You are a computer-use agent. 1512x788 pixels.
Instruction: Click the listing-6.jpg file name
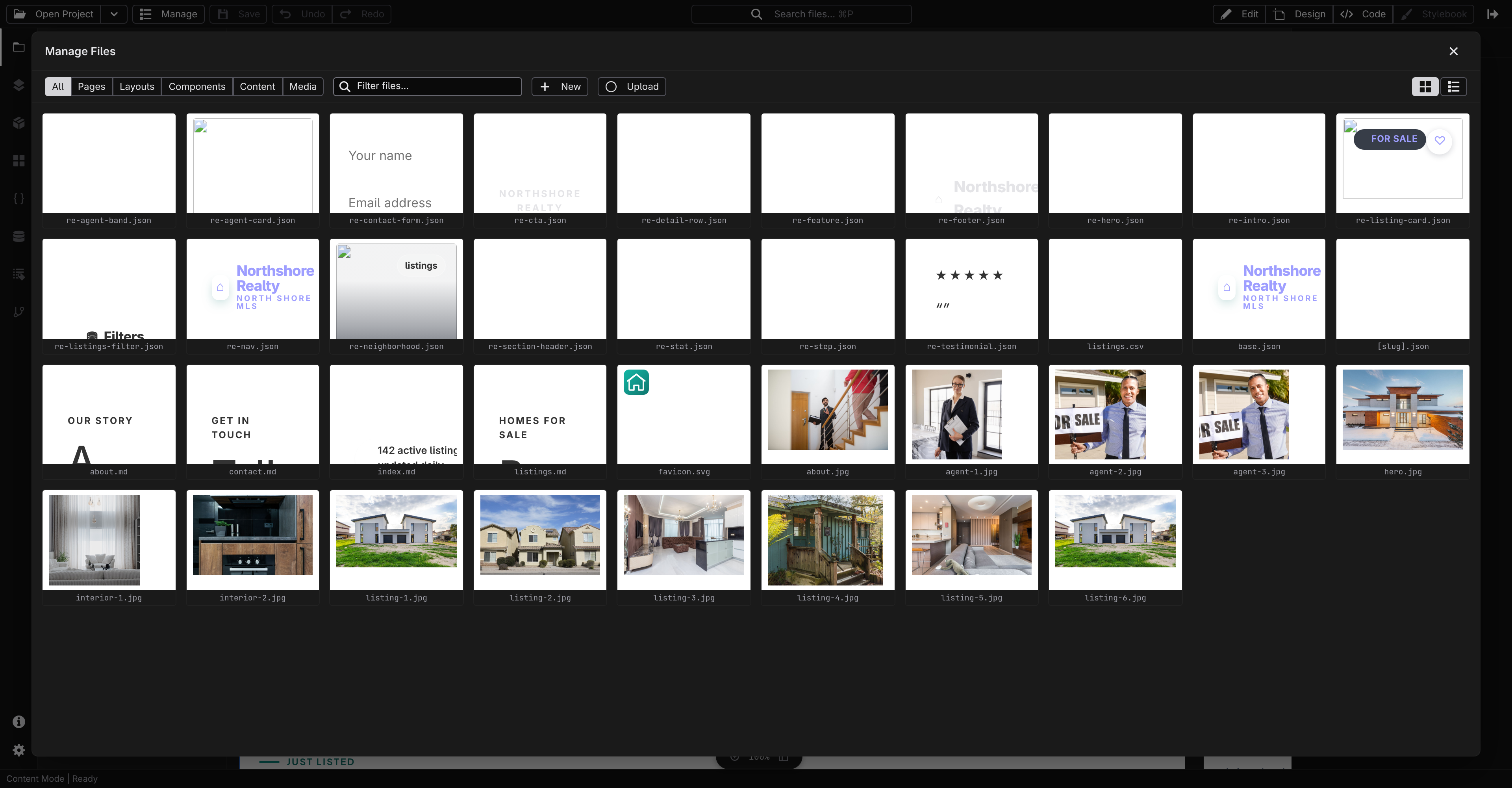click(1115, 598)
